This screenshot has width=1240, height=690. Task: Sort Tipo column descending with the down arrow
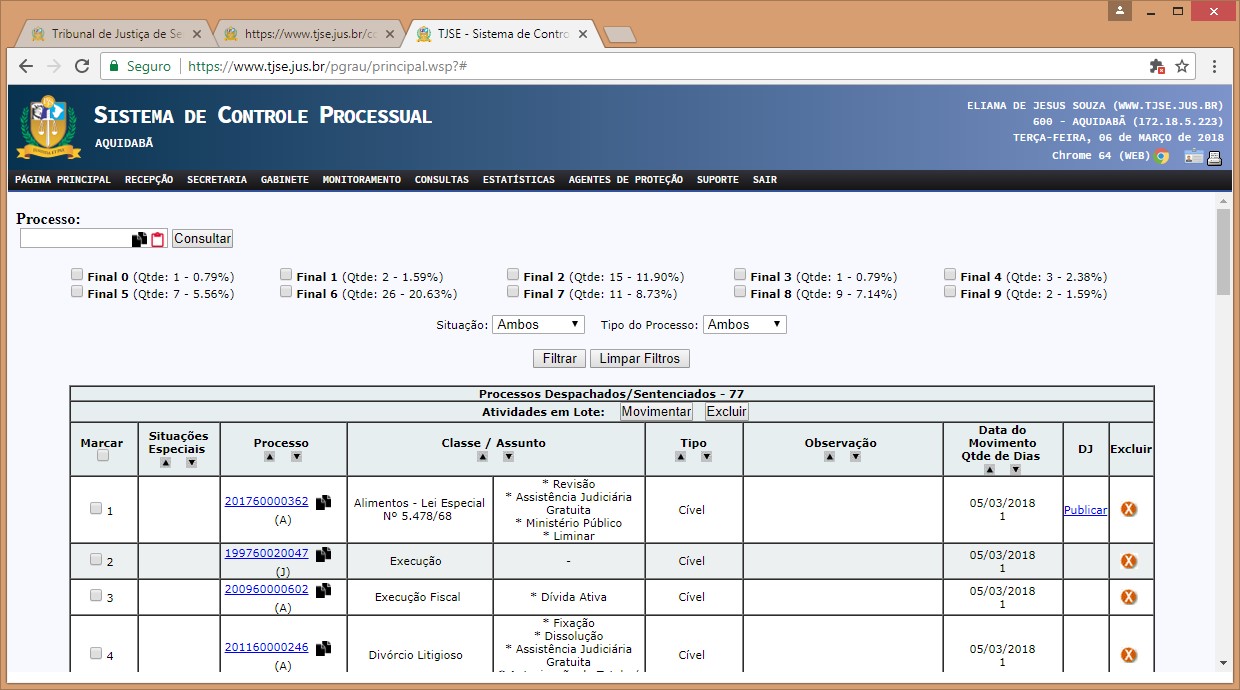click(706, 457)
